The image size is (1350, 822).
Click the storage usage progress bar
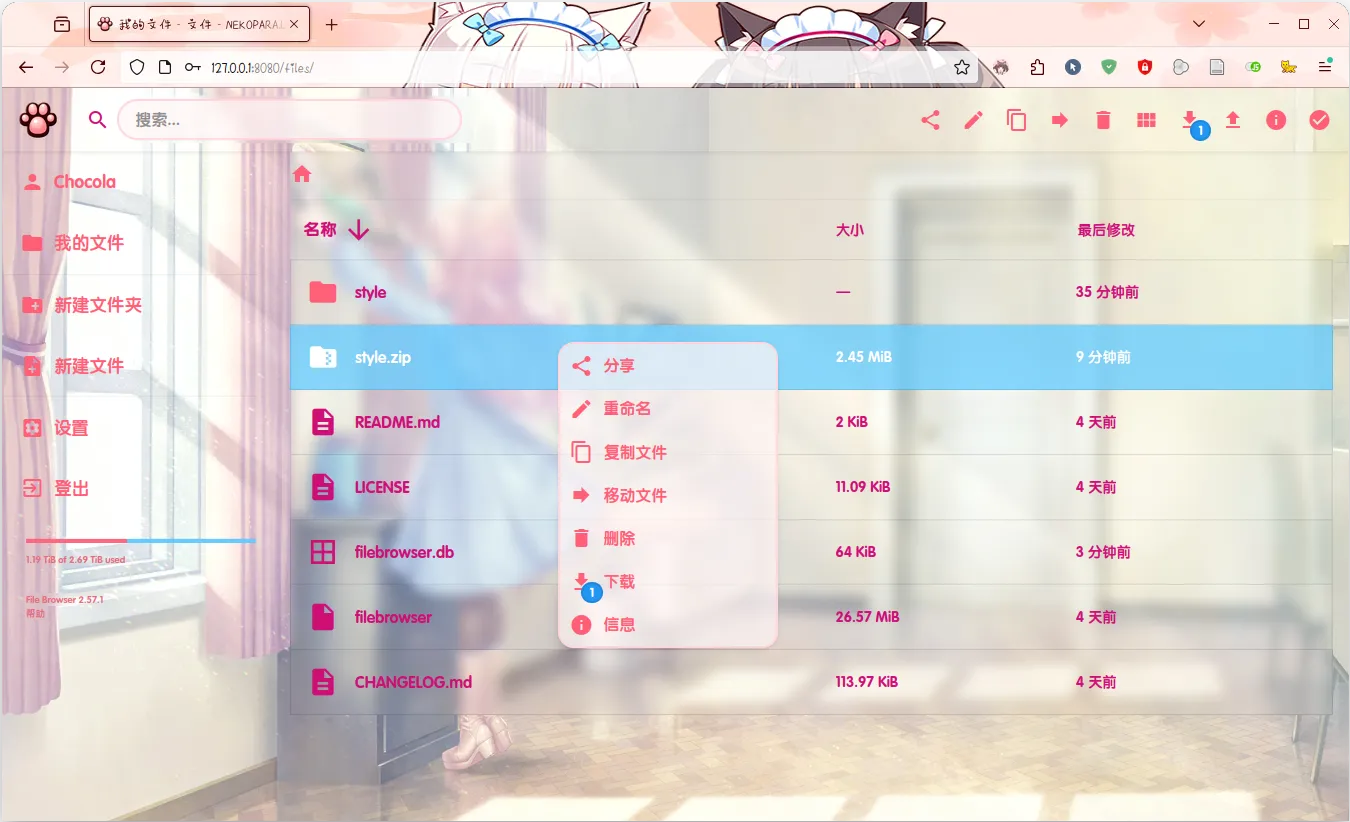tap(140, 541)
